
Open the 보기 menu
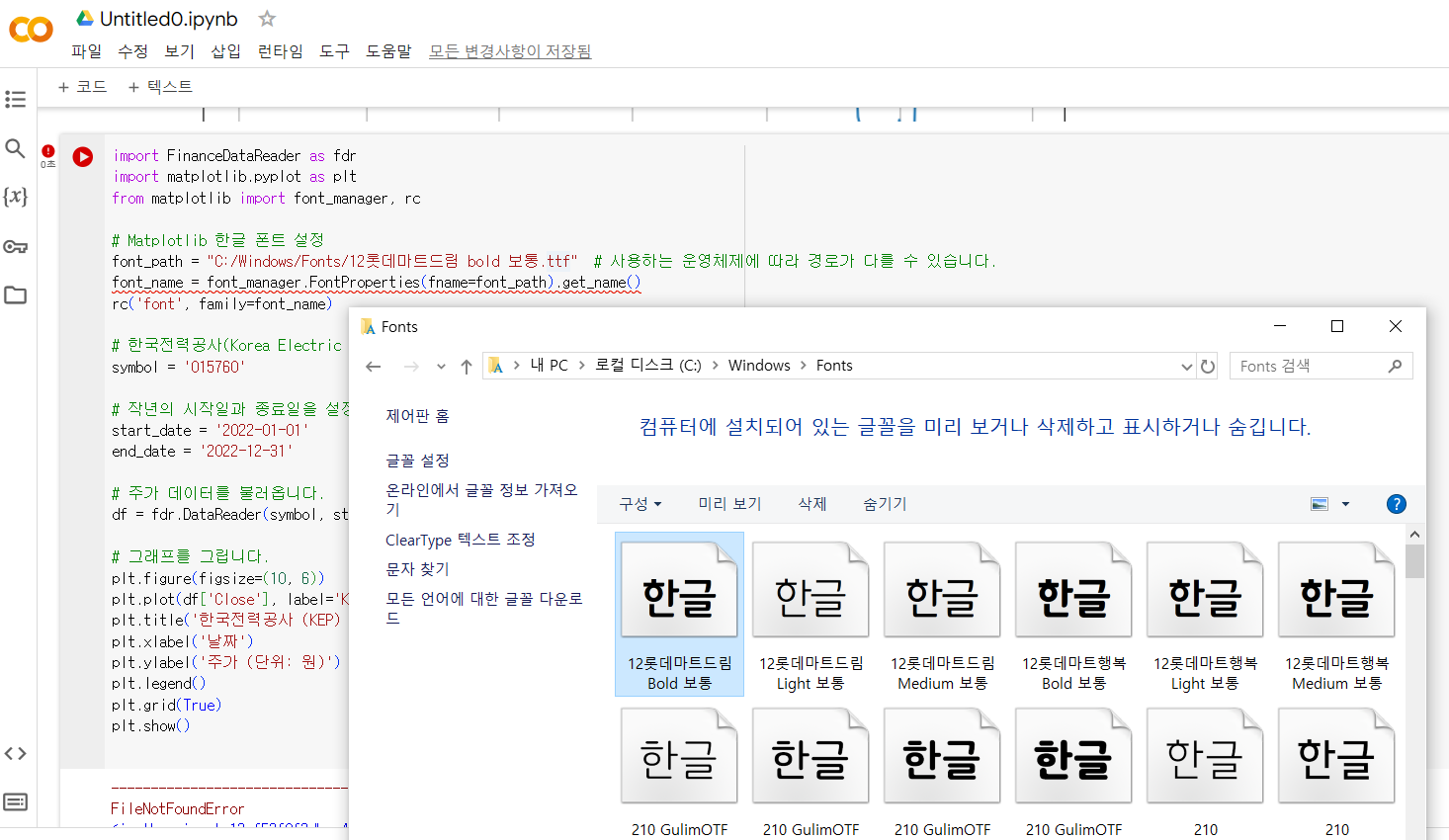tap(179, 51)
